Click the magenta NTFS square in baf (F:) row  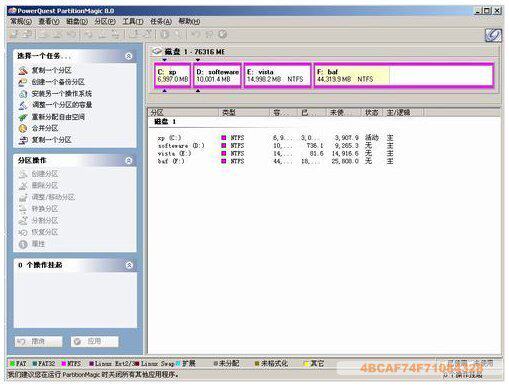click(x=224, y=161)
